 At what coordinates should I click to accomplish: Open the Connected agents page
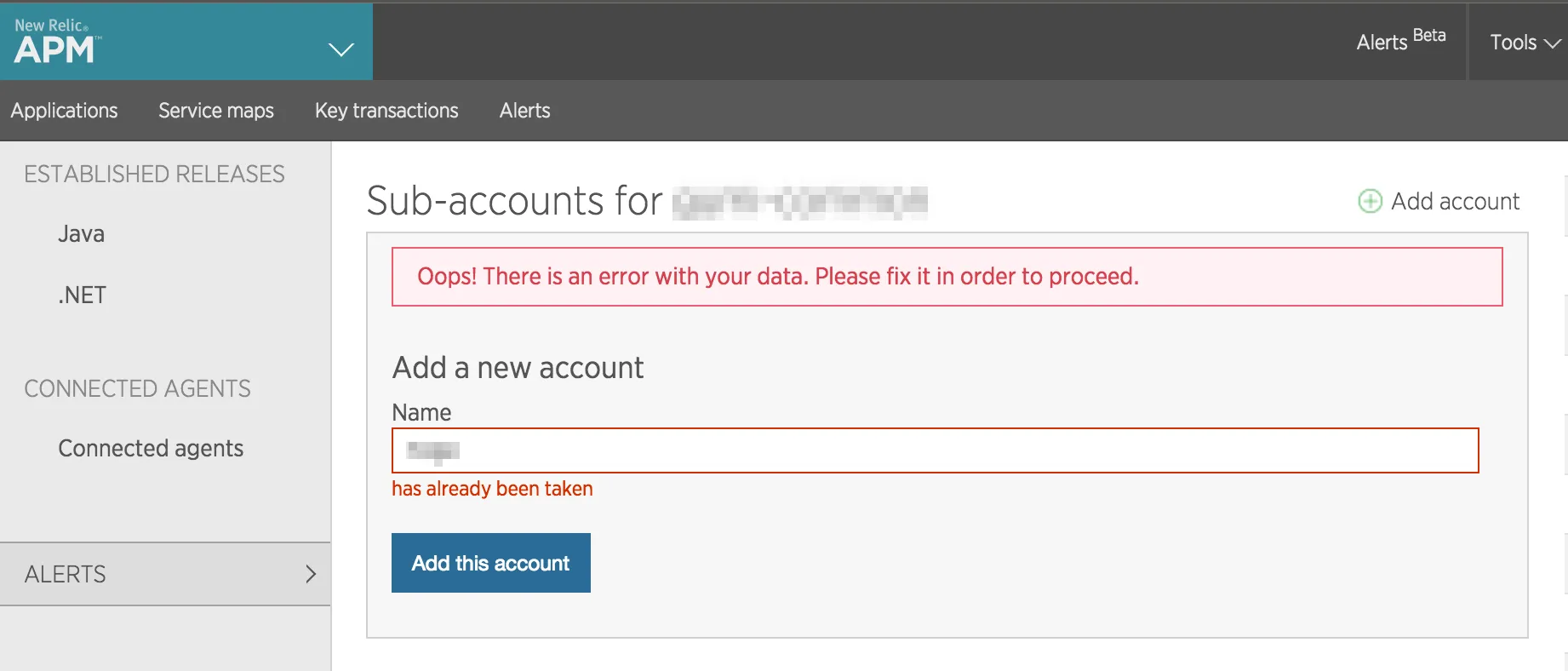[151, 448]
